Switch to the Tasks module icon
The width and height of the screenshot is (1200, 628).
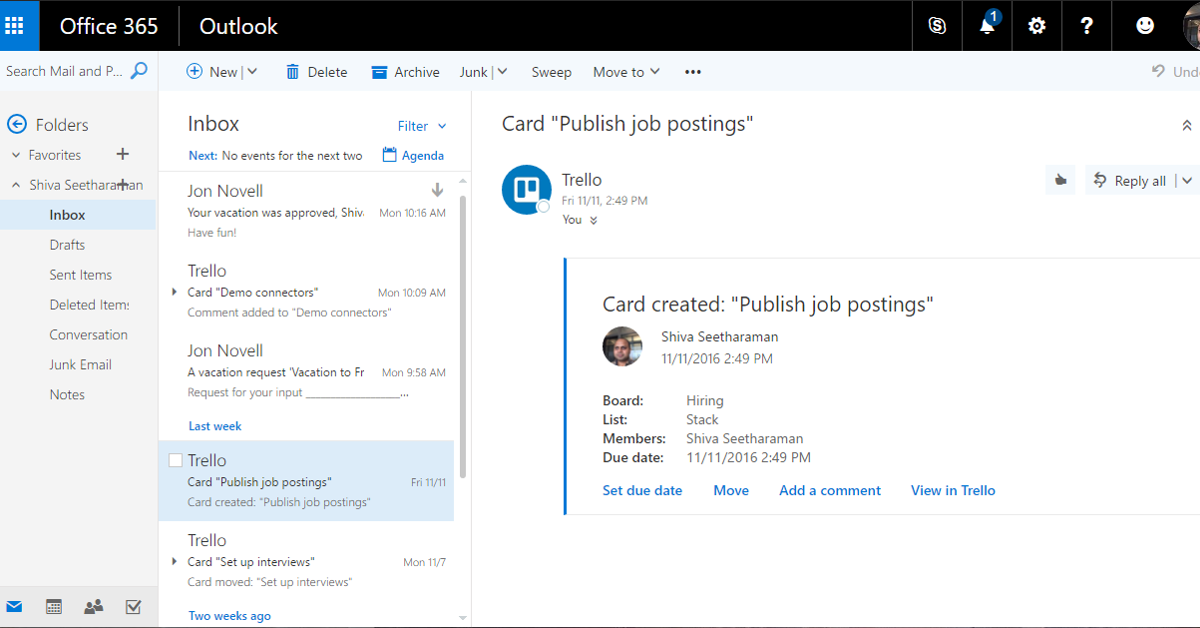point(133,607)
